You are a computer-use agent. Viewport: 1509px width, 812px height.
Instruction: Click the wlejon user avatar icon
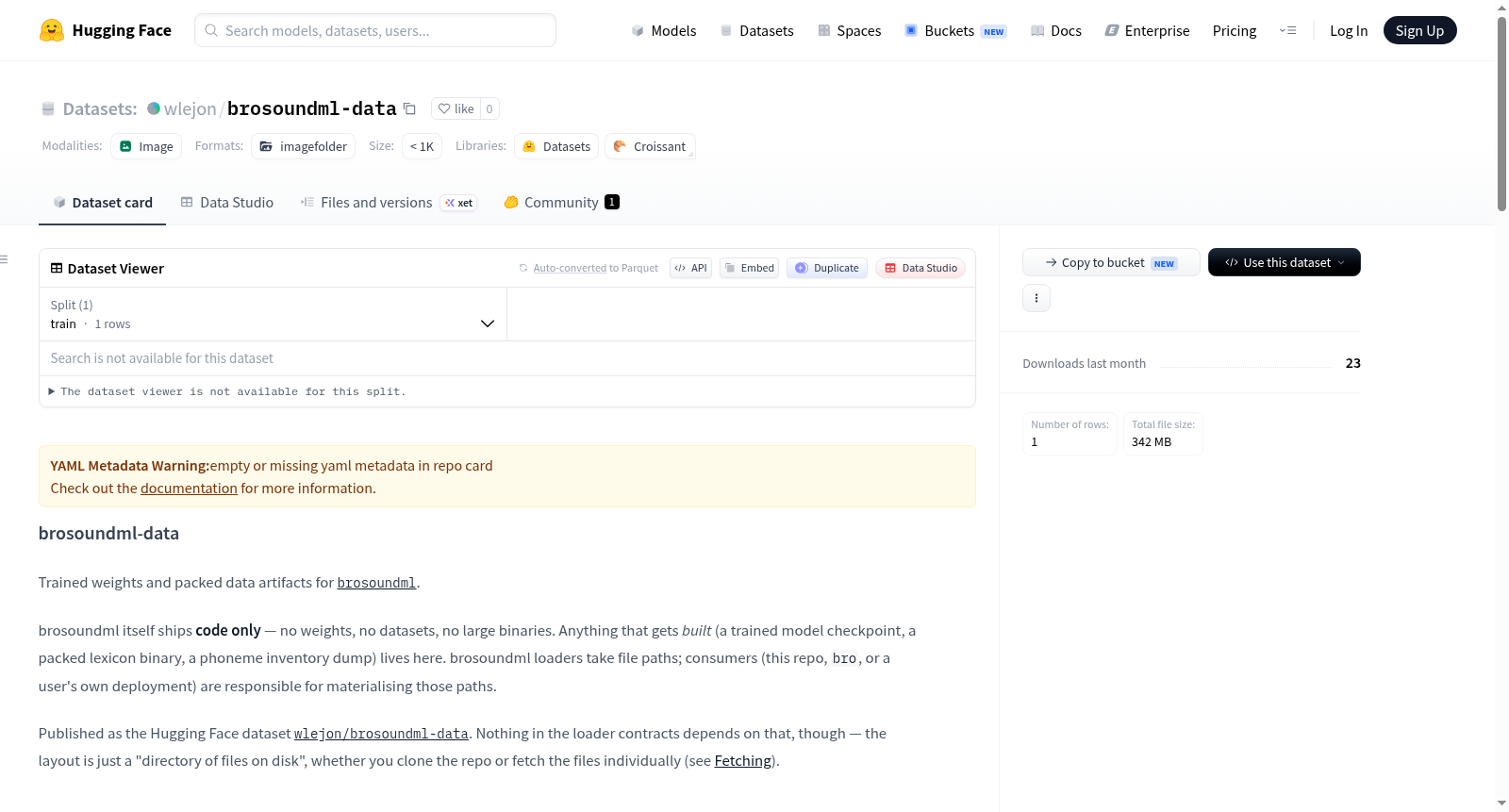tap(154, 108)
